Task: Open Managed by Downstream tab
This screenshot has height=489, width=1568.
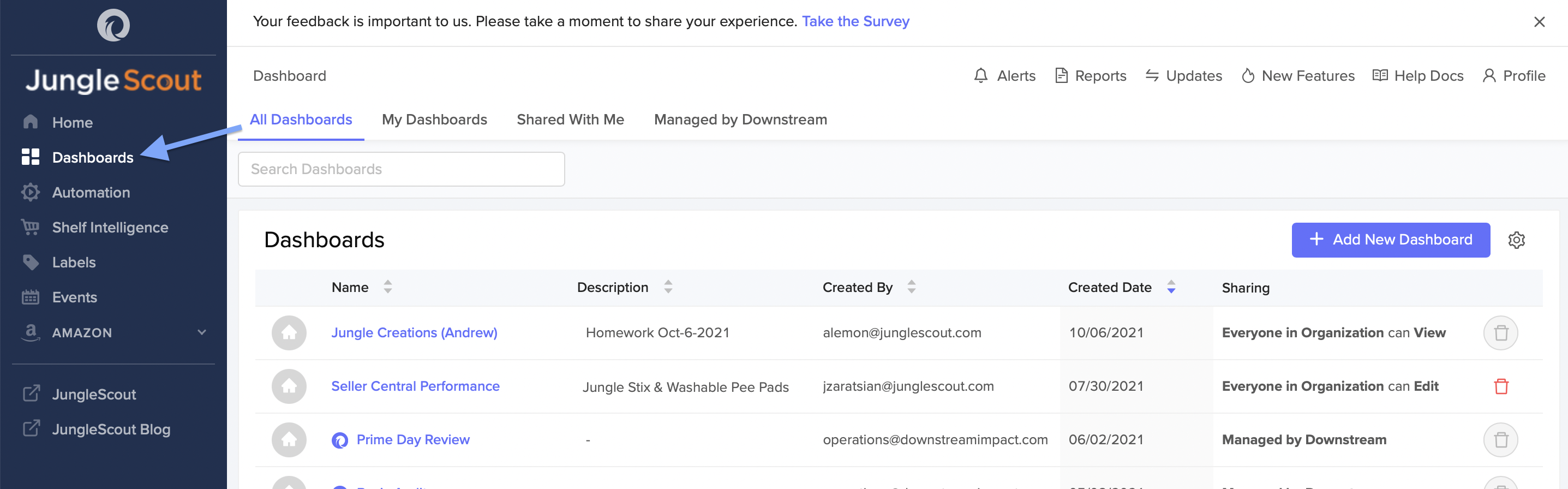Action: [740, 120]
